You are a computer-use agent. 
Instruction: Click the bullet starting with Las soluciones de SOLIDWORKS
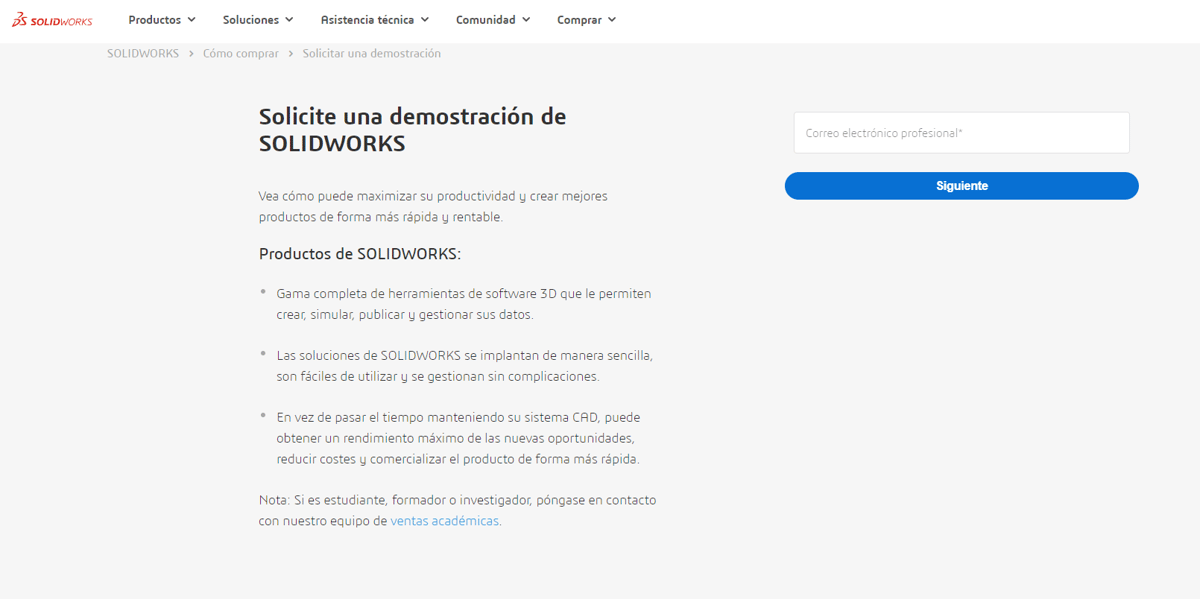coord(465,366)
